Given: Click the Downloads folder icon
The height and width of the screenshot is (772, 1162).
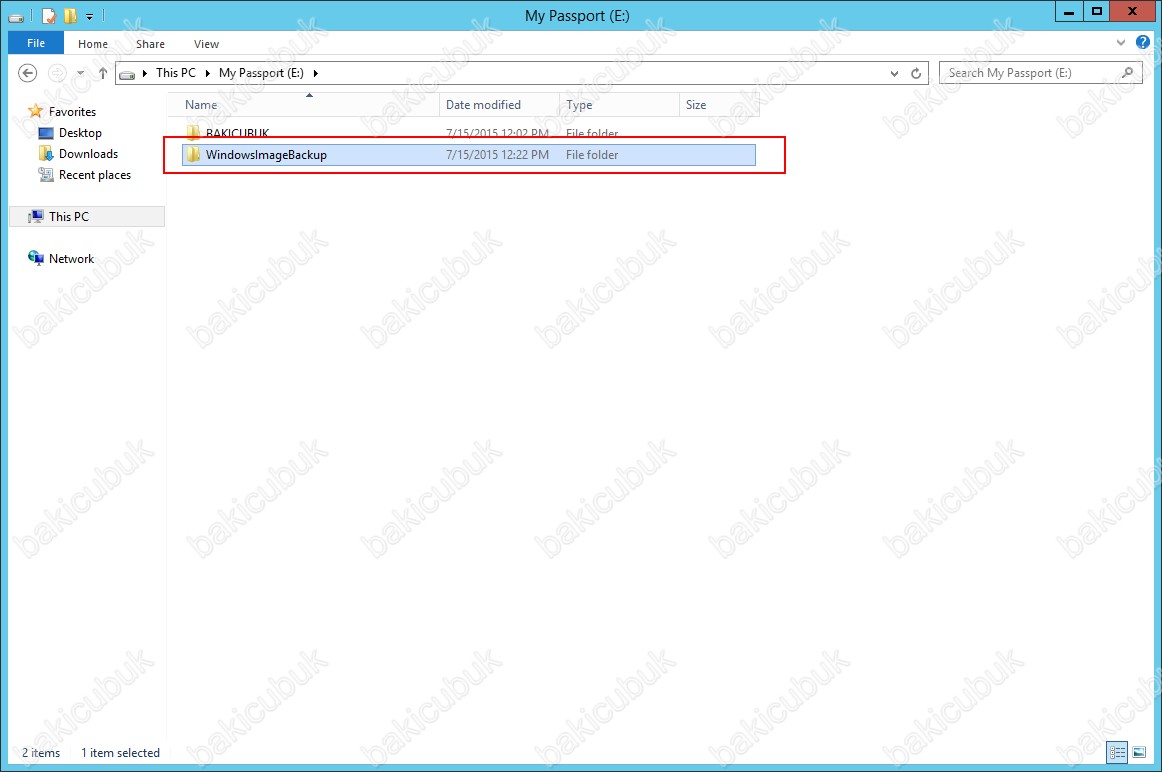Looking at the screenshot, I should [46, 153].
